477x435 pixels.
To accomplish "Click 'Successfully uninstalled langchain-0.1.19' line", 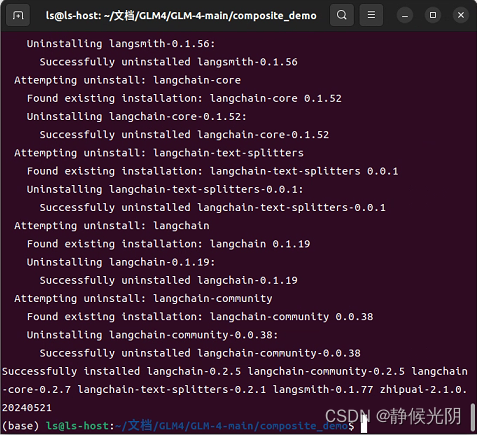I will 169,280.
